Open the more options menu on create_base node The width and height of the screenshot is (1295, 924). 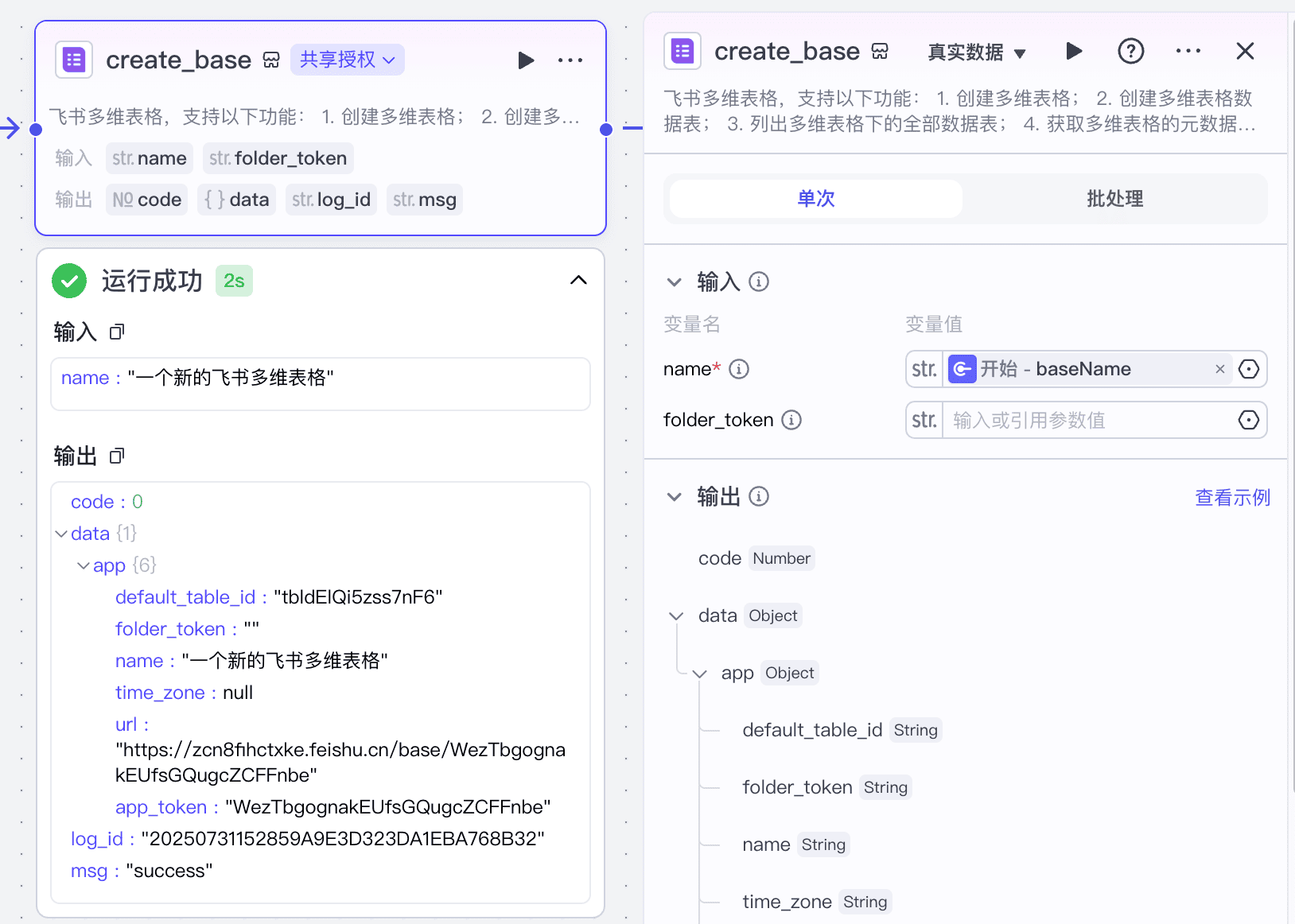click(x=570, y=60)
